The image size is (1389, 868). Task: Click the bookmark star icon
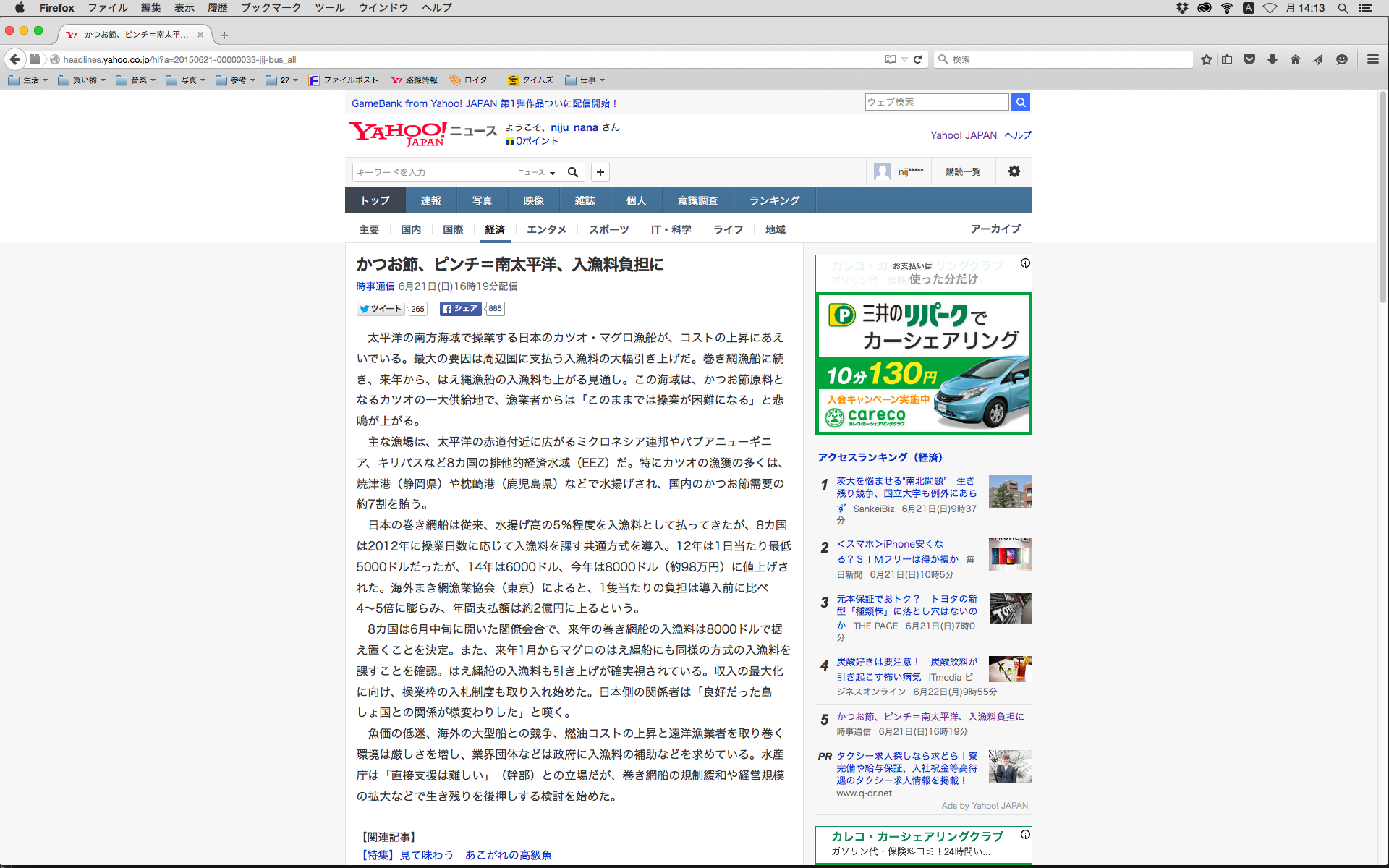coord(1206,59)
